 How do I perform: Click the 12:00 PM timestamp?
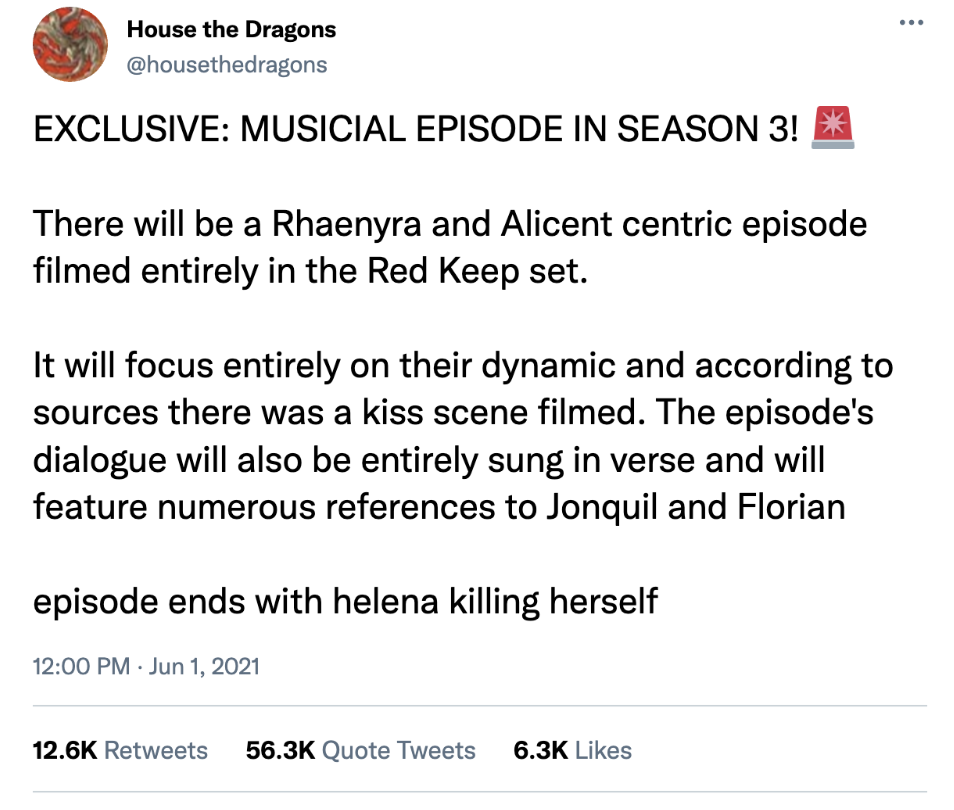[x=80, y=666]
